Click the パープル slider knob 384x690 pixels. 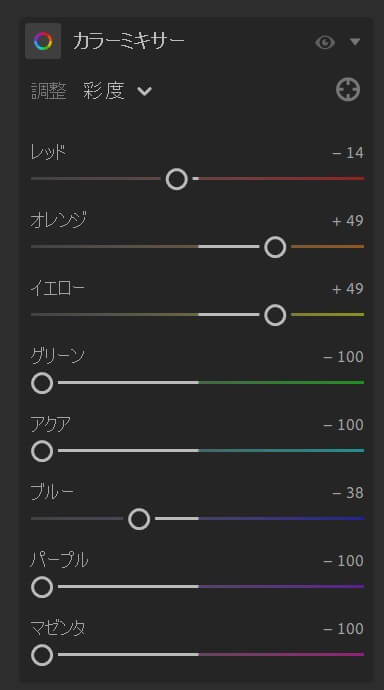pyautogui.click(x=42, y=587)
